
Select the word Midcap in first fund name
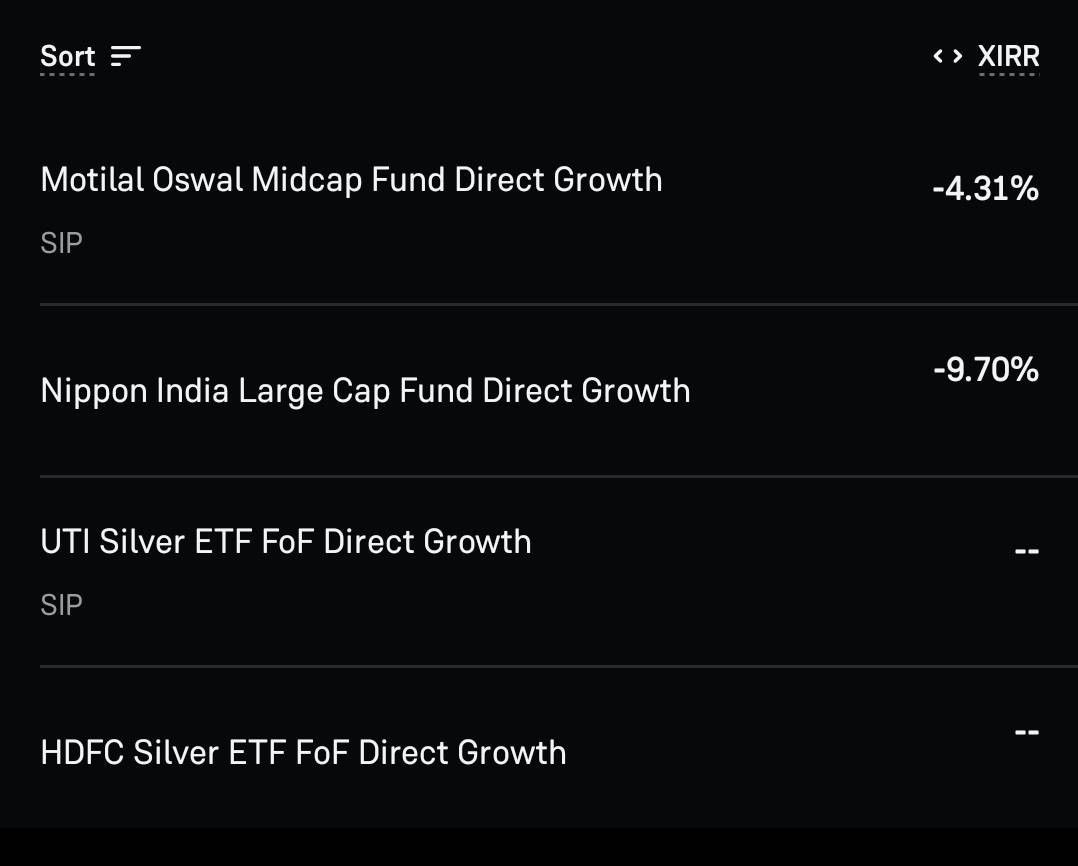pyautogui.click(x=307, y=181)
